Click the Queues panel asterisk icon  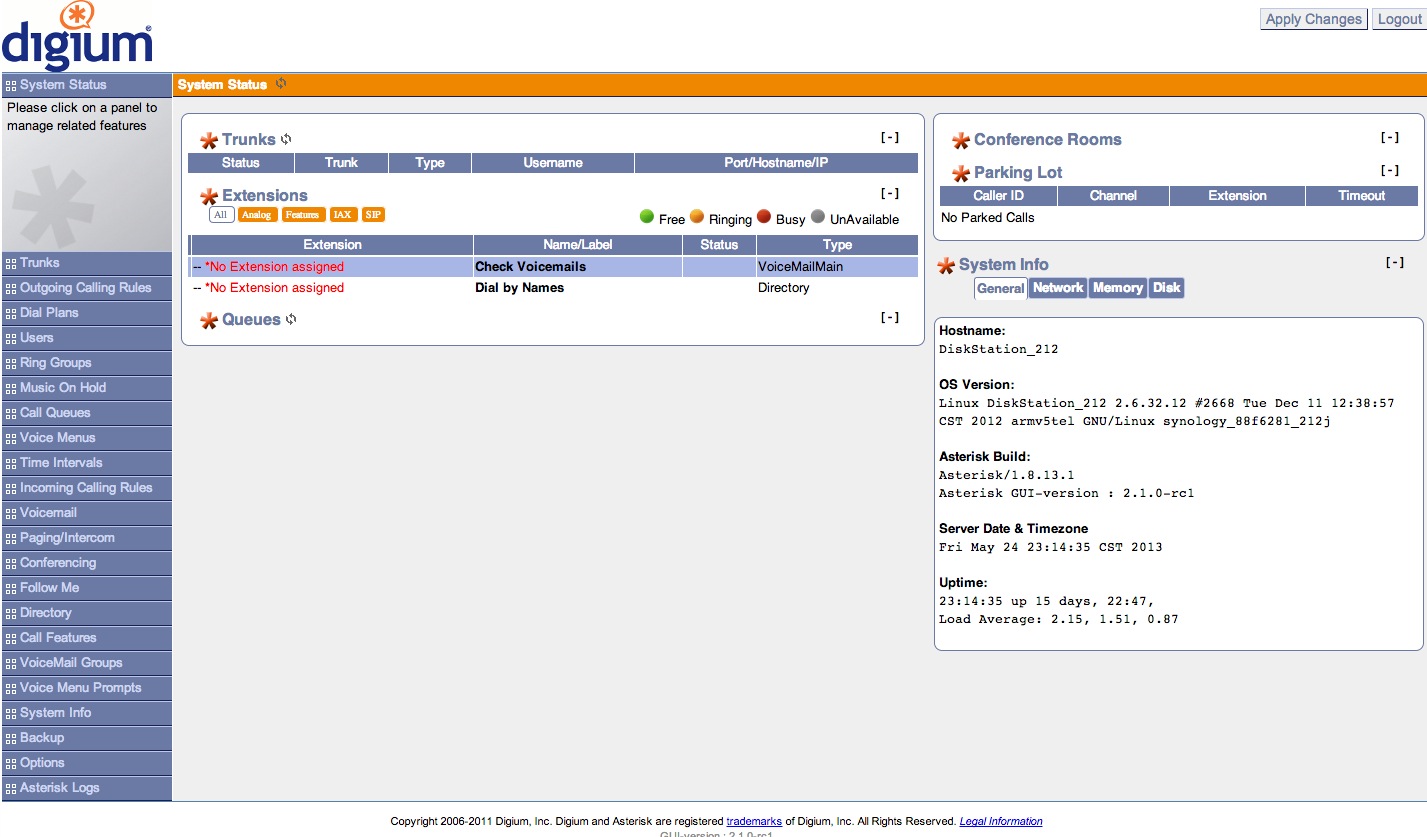[x=209, y=321]
